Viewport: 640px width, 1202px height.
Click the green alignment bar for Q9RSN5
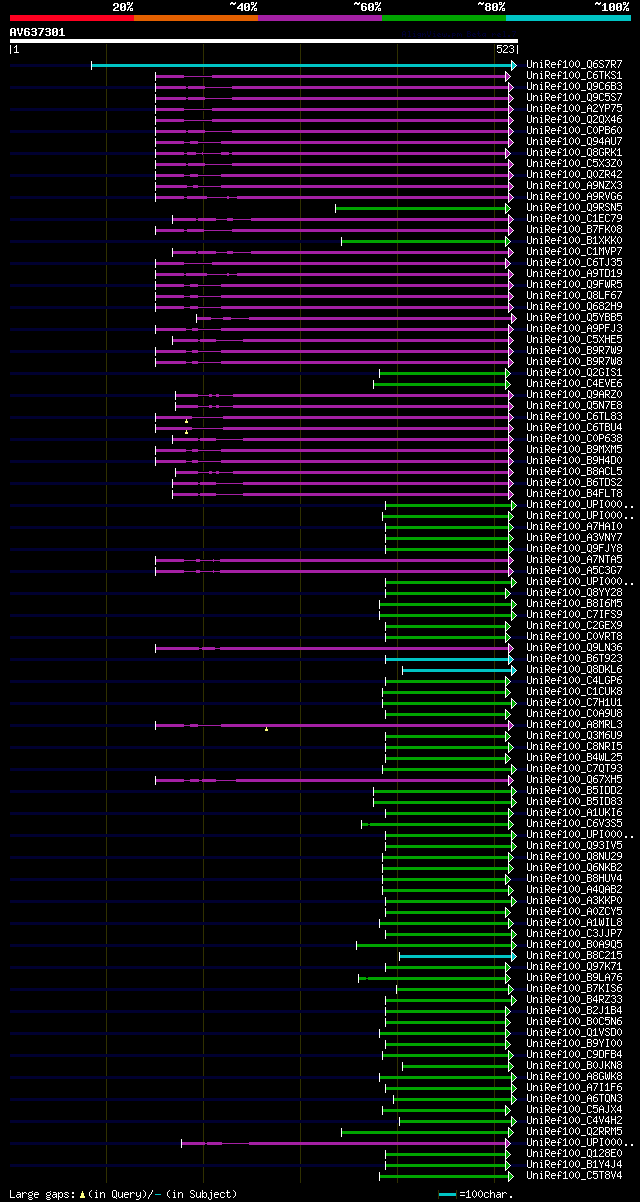point(421,208)
